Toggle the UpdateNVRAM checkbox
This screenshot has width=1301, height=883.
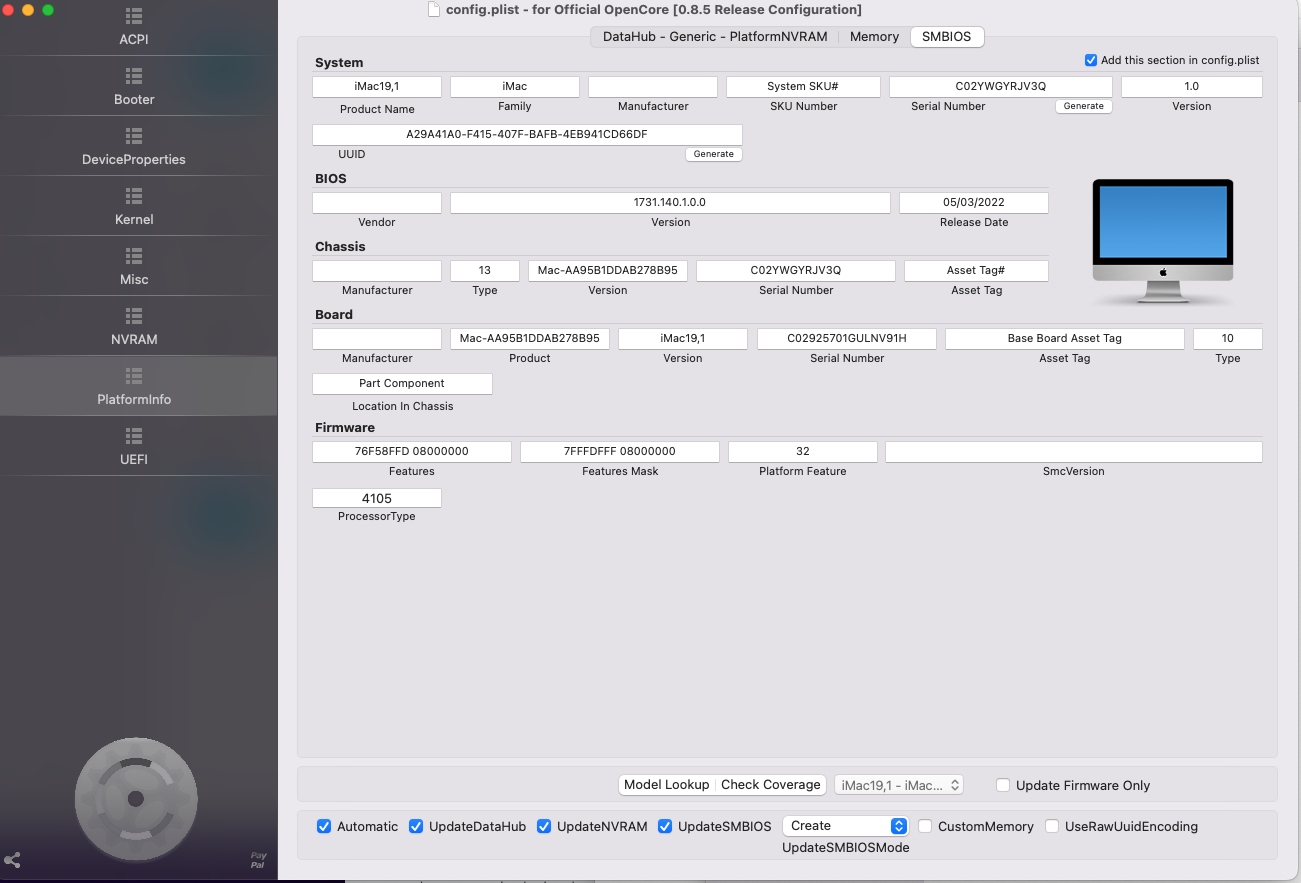544,826
